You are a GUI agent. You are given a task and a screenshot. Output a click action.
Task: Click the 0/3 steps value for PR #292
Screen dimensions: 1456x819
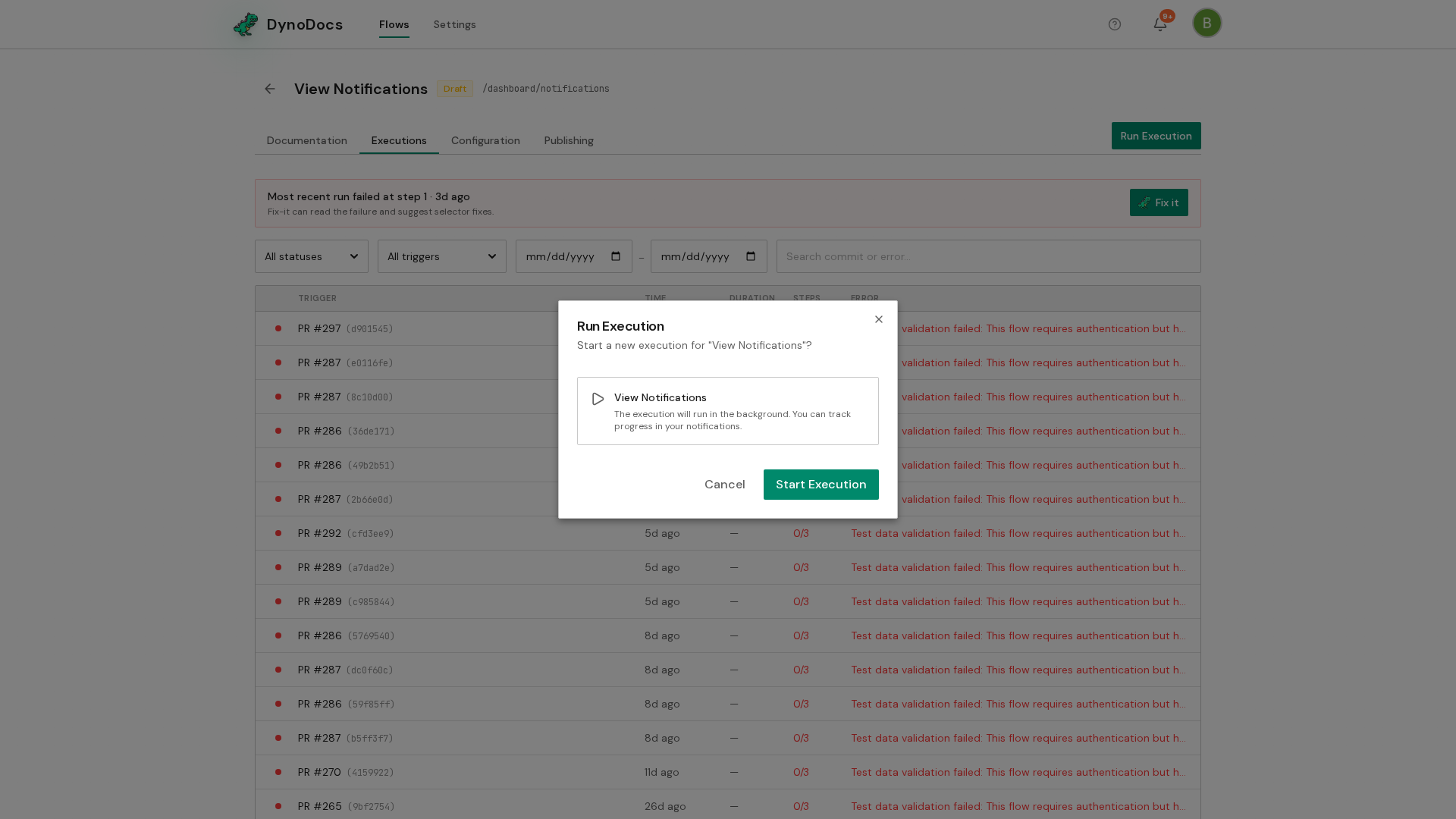tap(801, 533)
